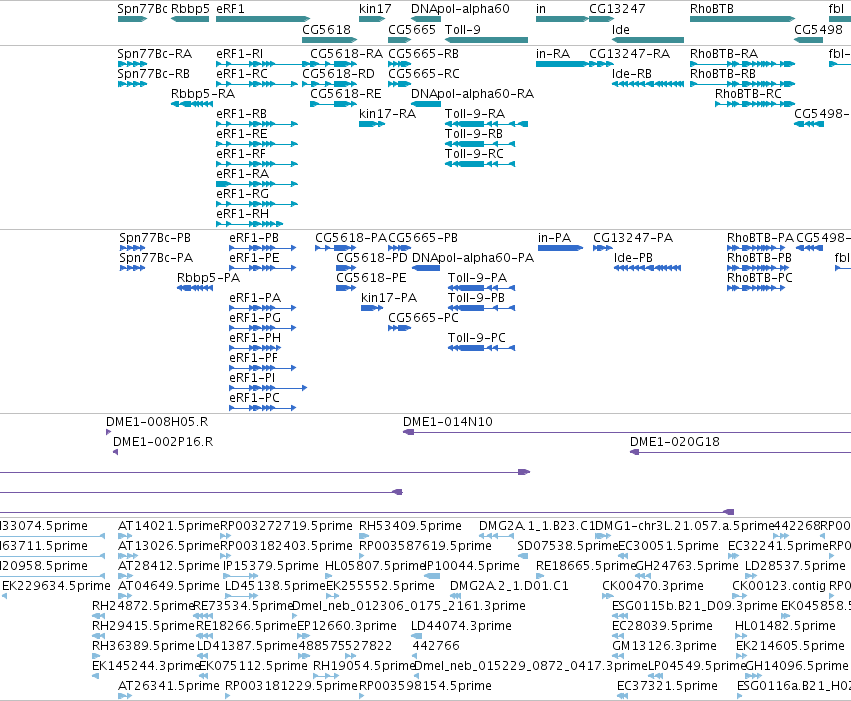Click the Rbbp5-PA protein label
The height and width of the screenshot is (701, 851).
click(x=208, y=278)
